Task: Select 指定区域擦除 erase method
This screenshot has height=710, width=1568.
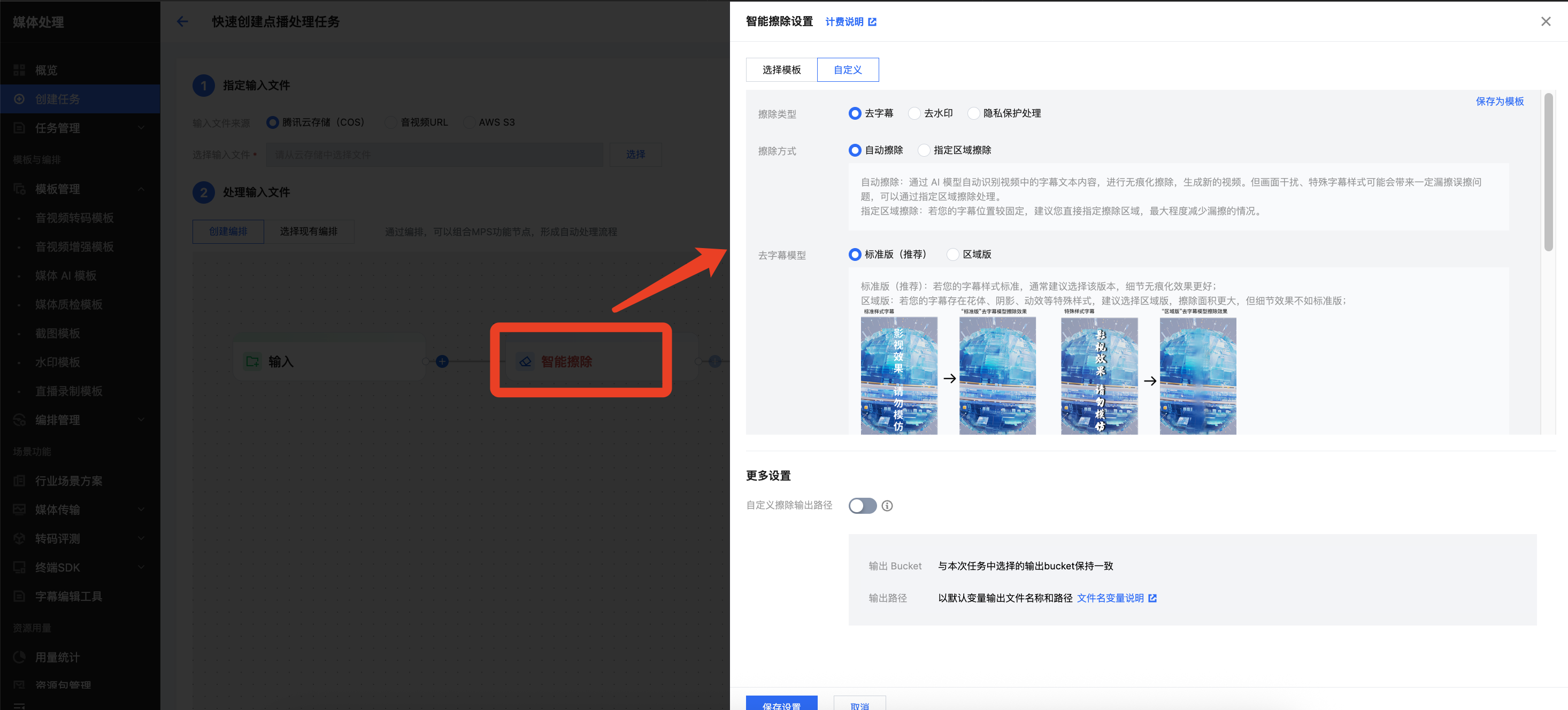Action: 924,150
